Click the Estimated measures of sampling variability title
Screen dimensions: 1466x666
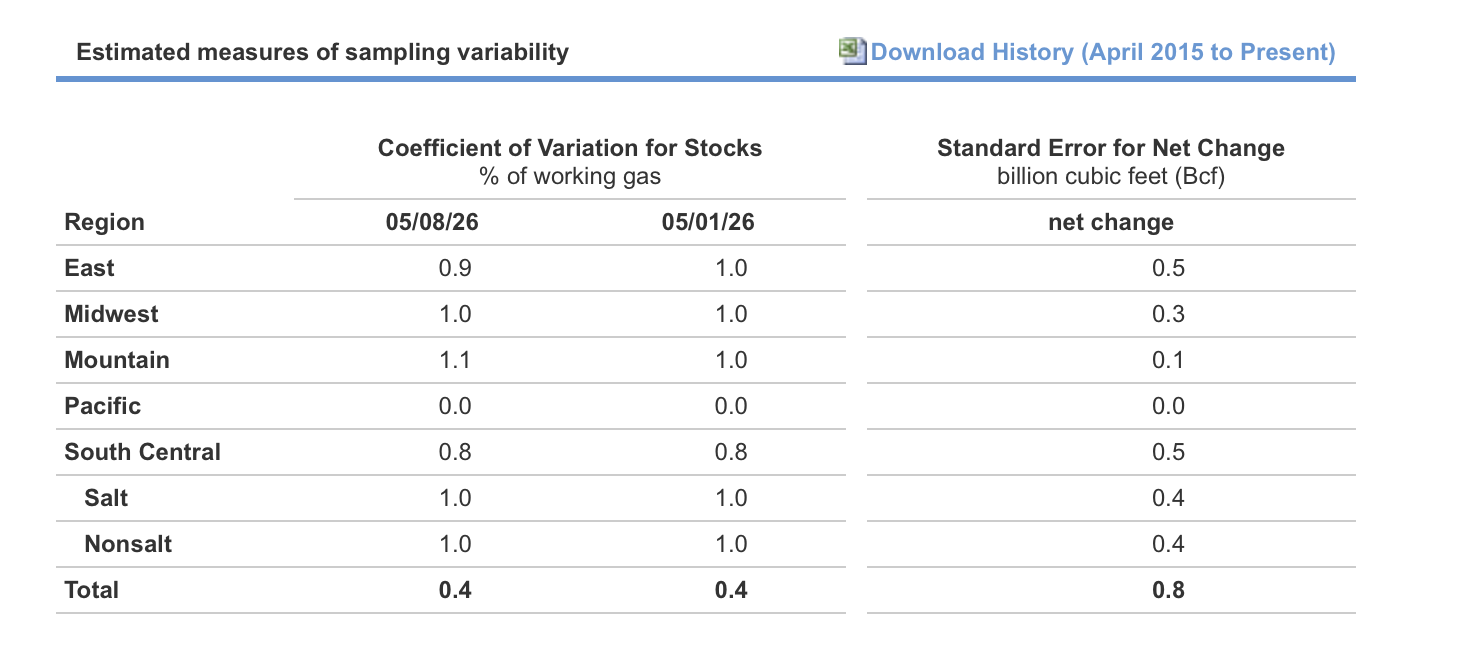coord(322,52)
